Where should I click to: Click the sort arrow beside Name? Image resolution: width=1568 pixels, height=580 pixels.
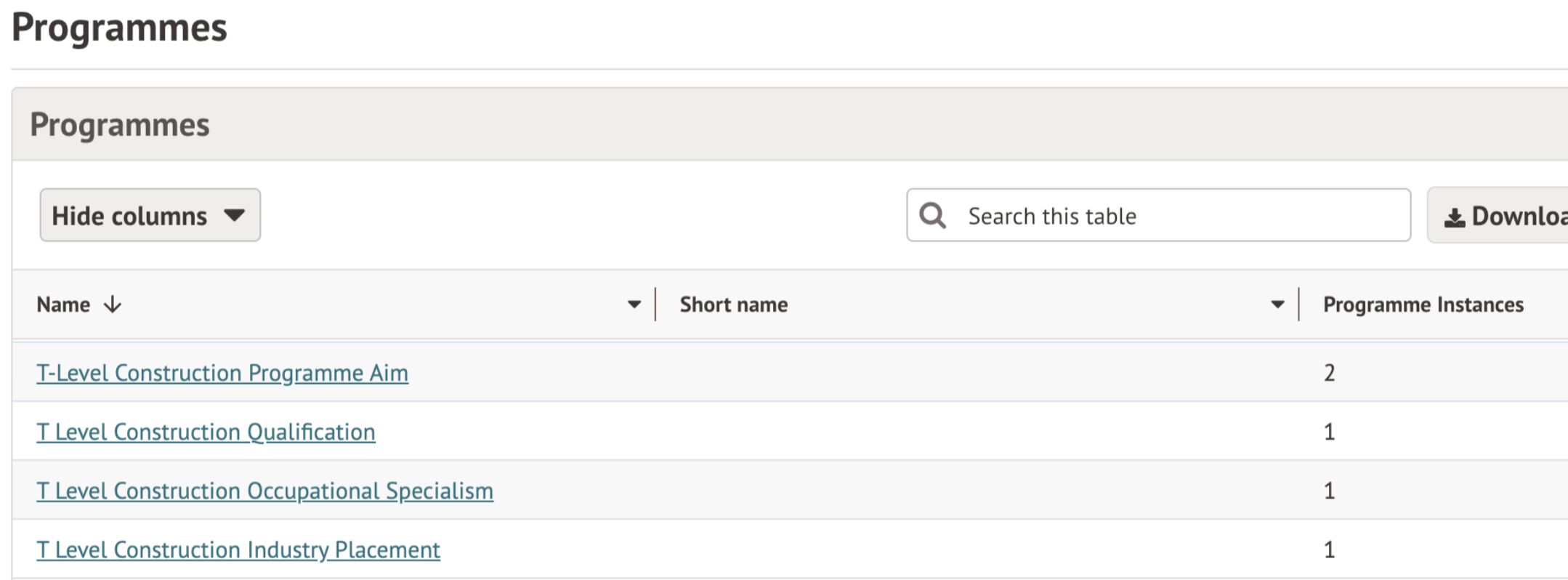coord(113,305)
